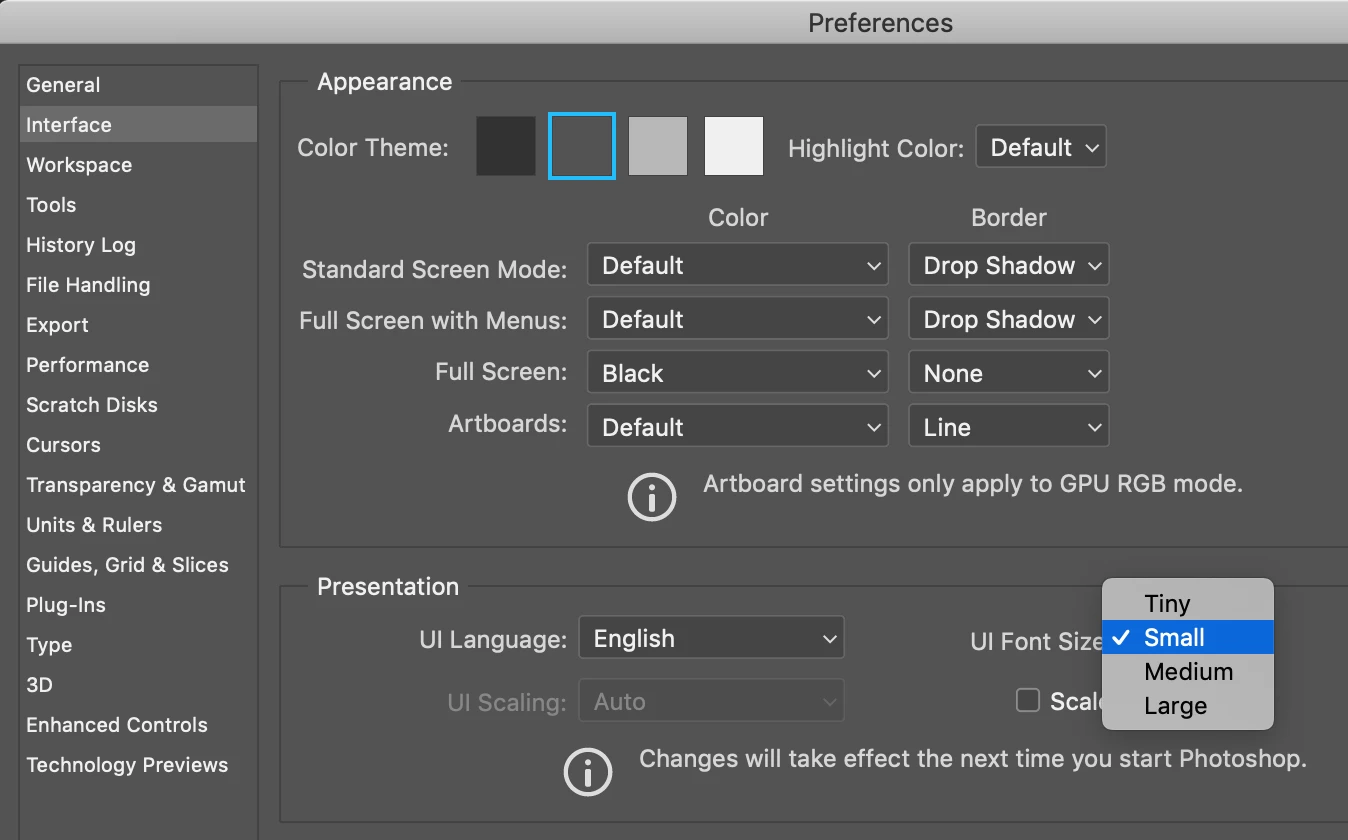Open the Artboards color dropdown
The width and height of the screenshot is (1348, 840).
738,428
